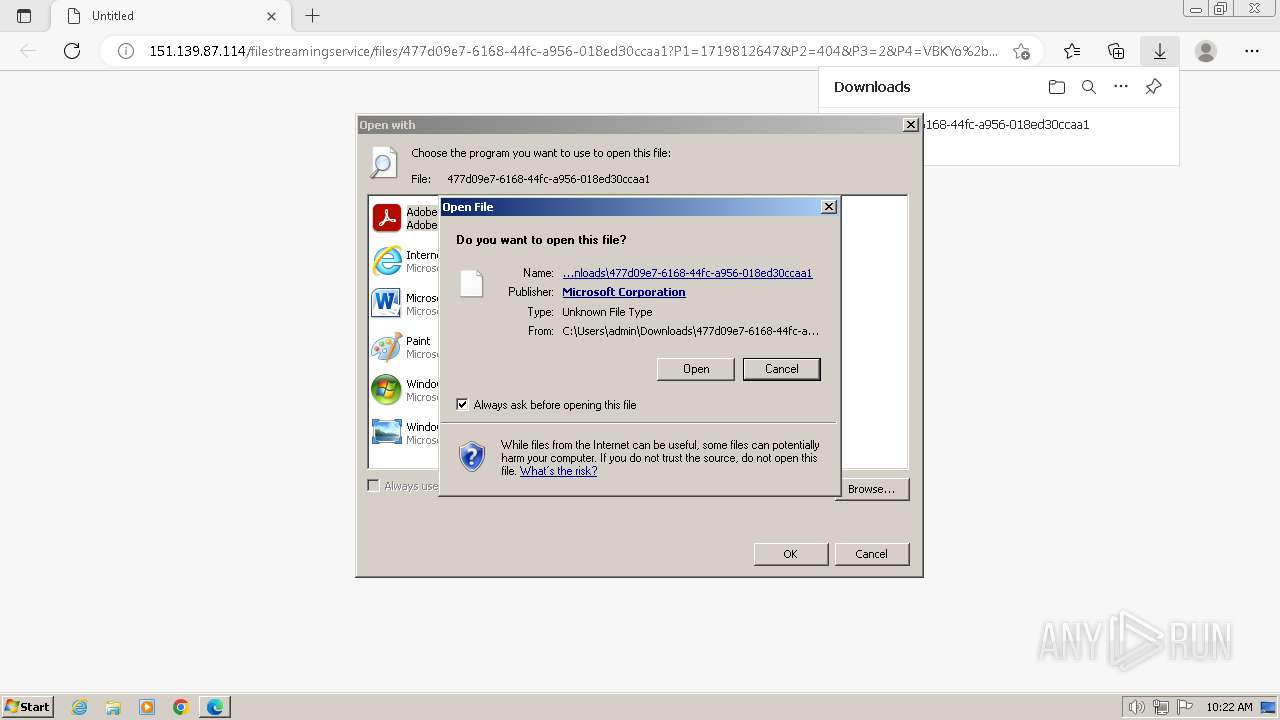Click the network tray icon

1160,707
